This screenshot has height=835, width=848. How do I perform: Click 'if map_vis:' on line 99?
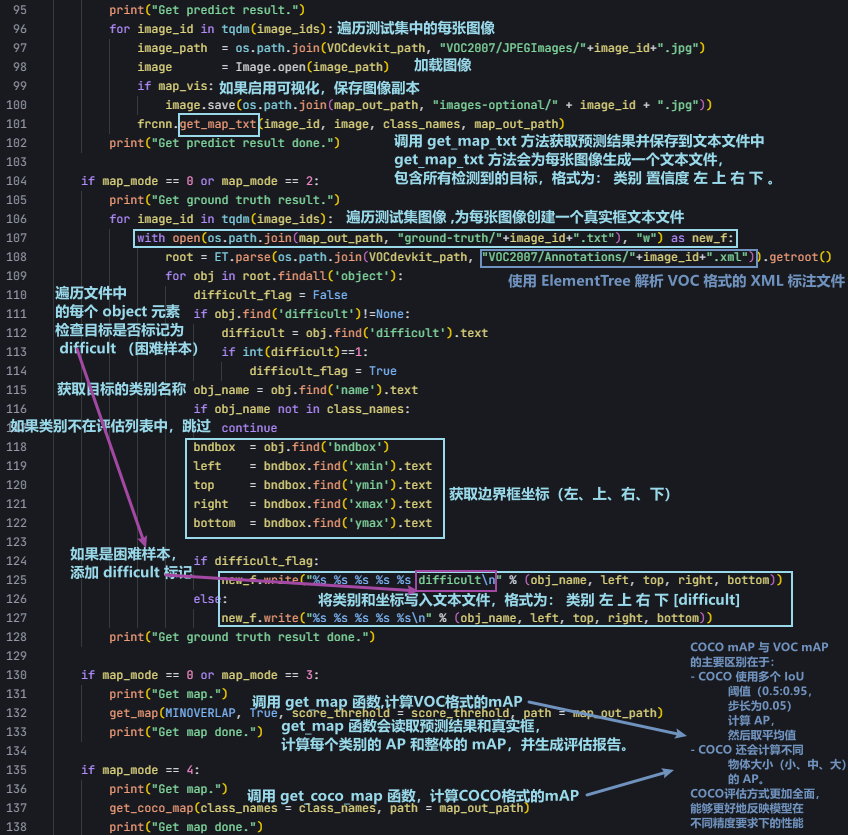pyautogui.click(x=176, y=86)
